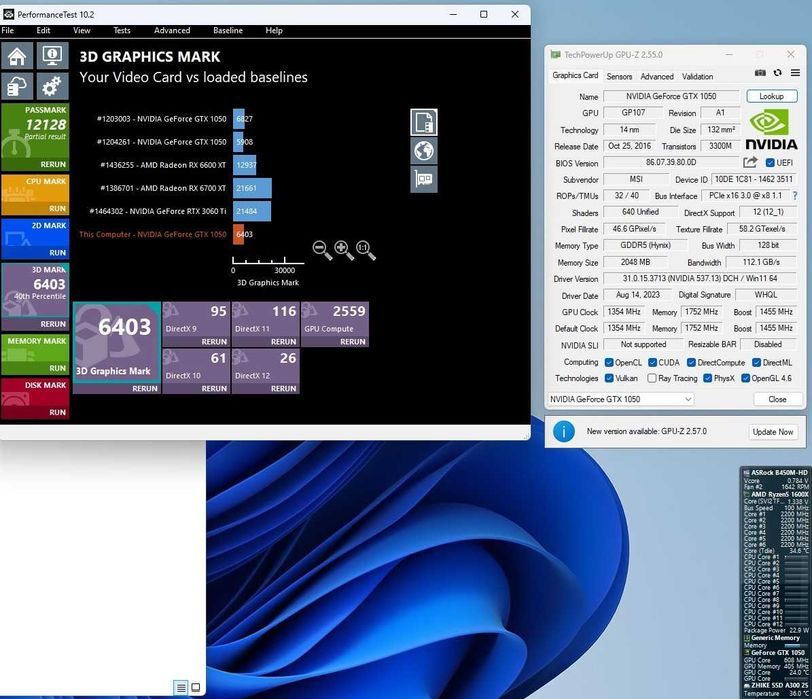Click Package Power reading in sidebar monitor
Image resolution: width=812 pixels, height=699 pixels.
[x=776, y=630]
